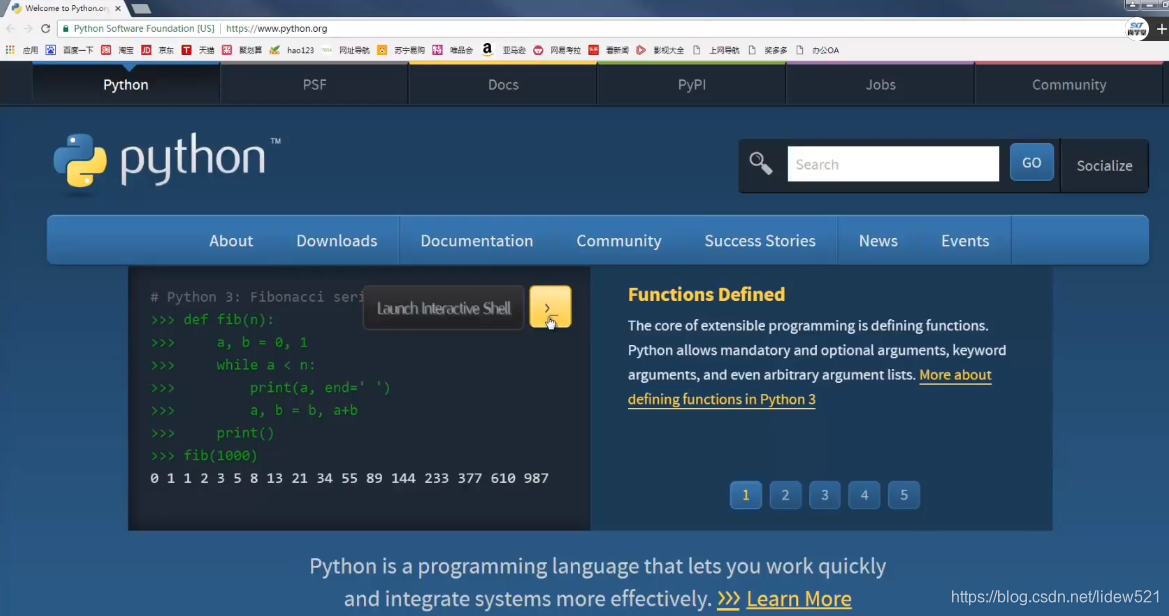Open the Documentation menu
This screenshot has height=616, width=1169.
coord(477,241)
